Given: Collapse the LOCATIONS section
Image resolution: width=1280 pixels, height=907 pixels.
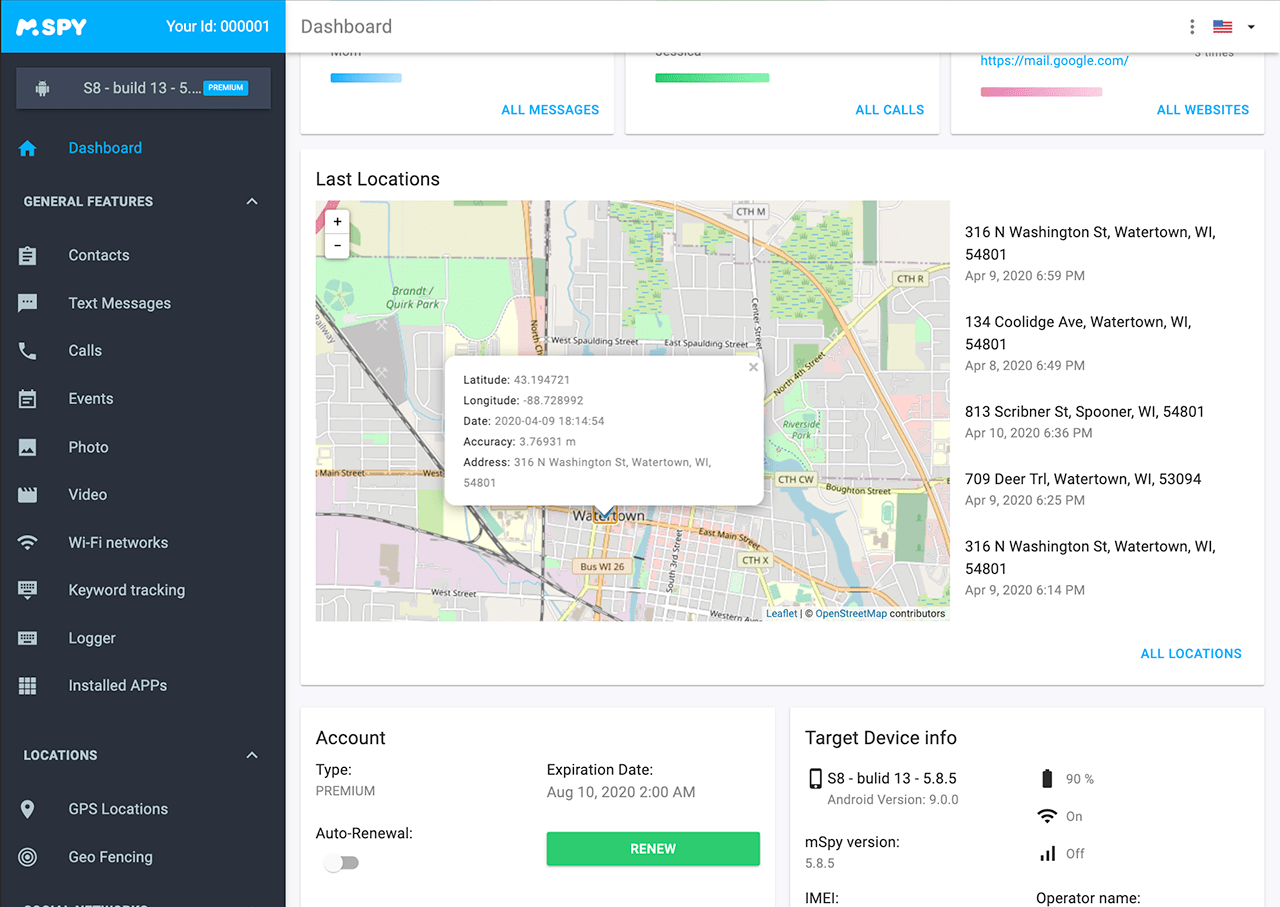Looking at the screenshot, I should coord(251,755).
